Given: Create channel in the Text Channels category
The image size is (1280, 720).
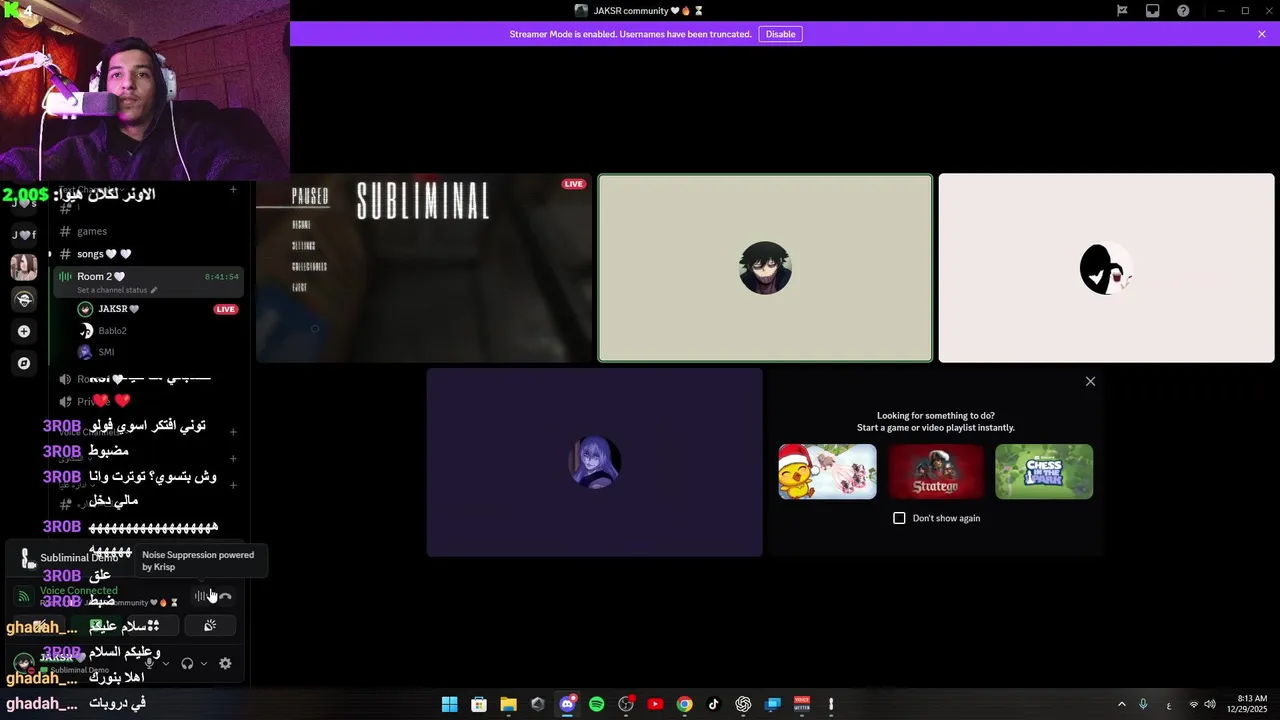Looking at the screenshot, I should point(233,189).
